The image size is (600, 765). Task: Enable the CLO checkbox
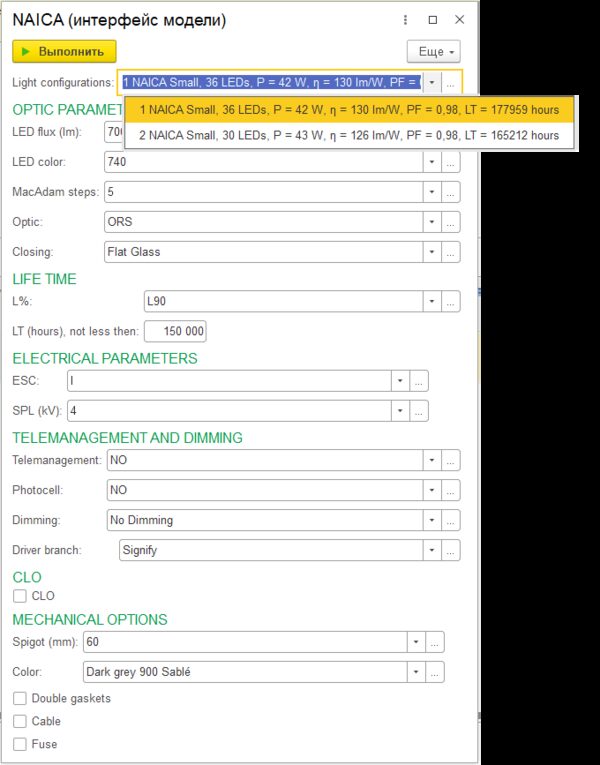20,596
